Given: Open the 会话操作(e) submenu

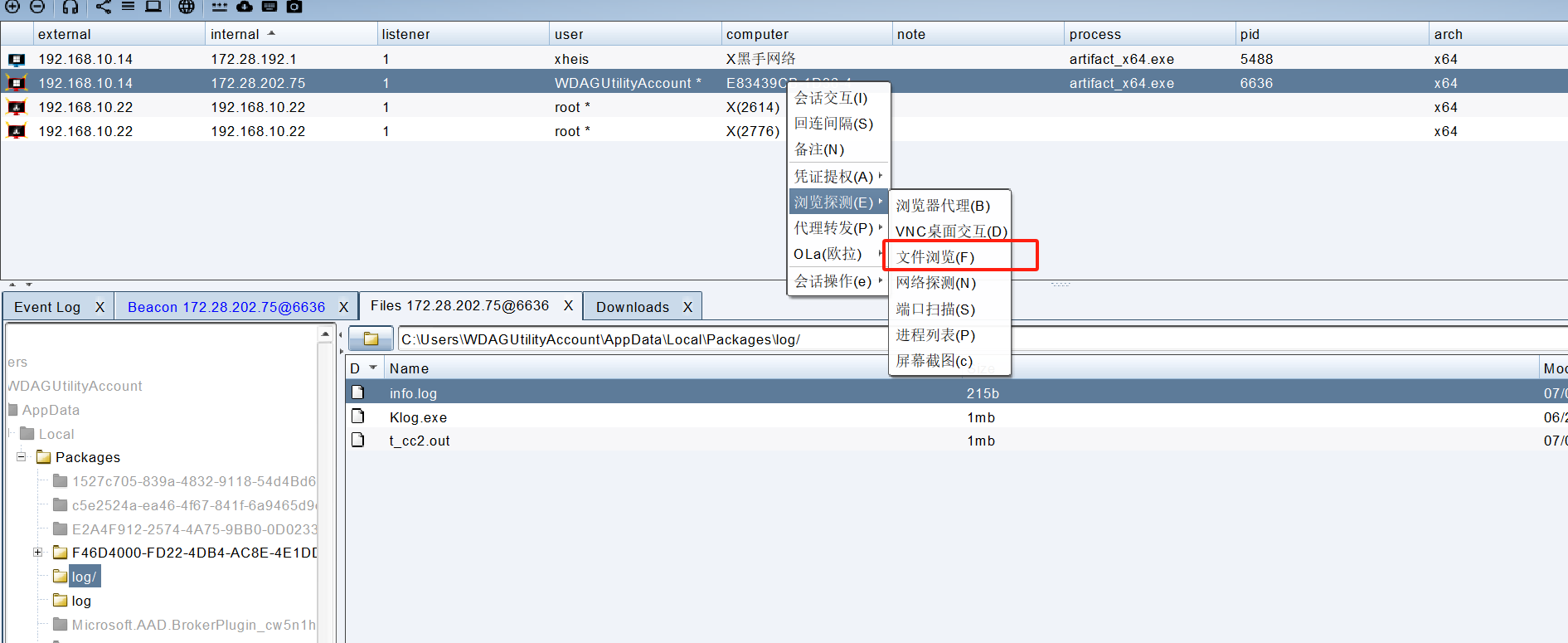Looking at the screenshot, I should click(x=837, y=280).
